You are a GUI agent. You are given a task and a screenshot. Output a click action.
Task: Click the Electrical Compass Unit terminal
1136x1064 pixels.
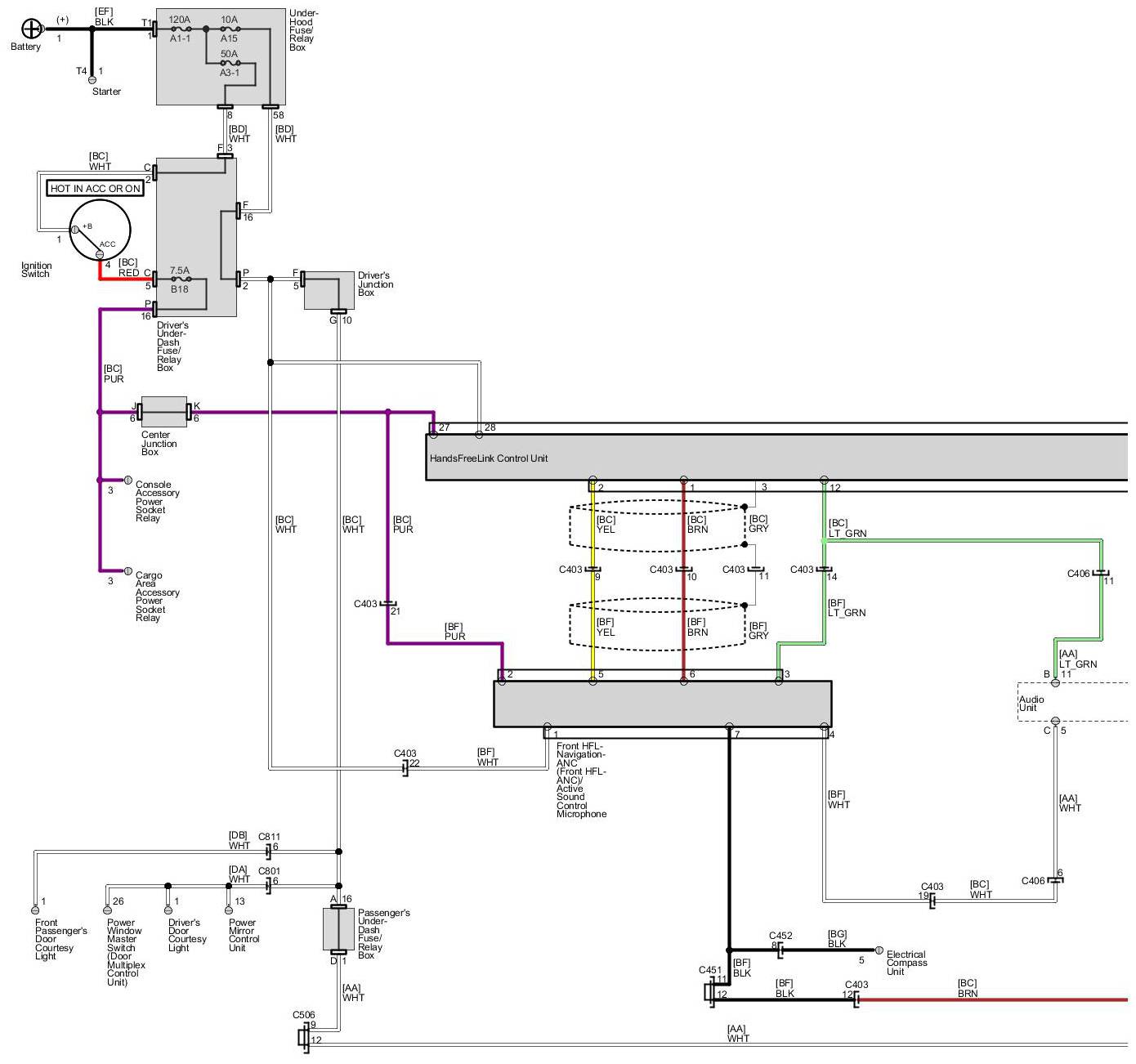coord(879,950)
